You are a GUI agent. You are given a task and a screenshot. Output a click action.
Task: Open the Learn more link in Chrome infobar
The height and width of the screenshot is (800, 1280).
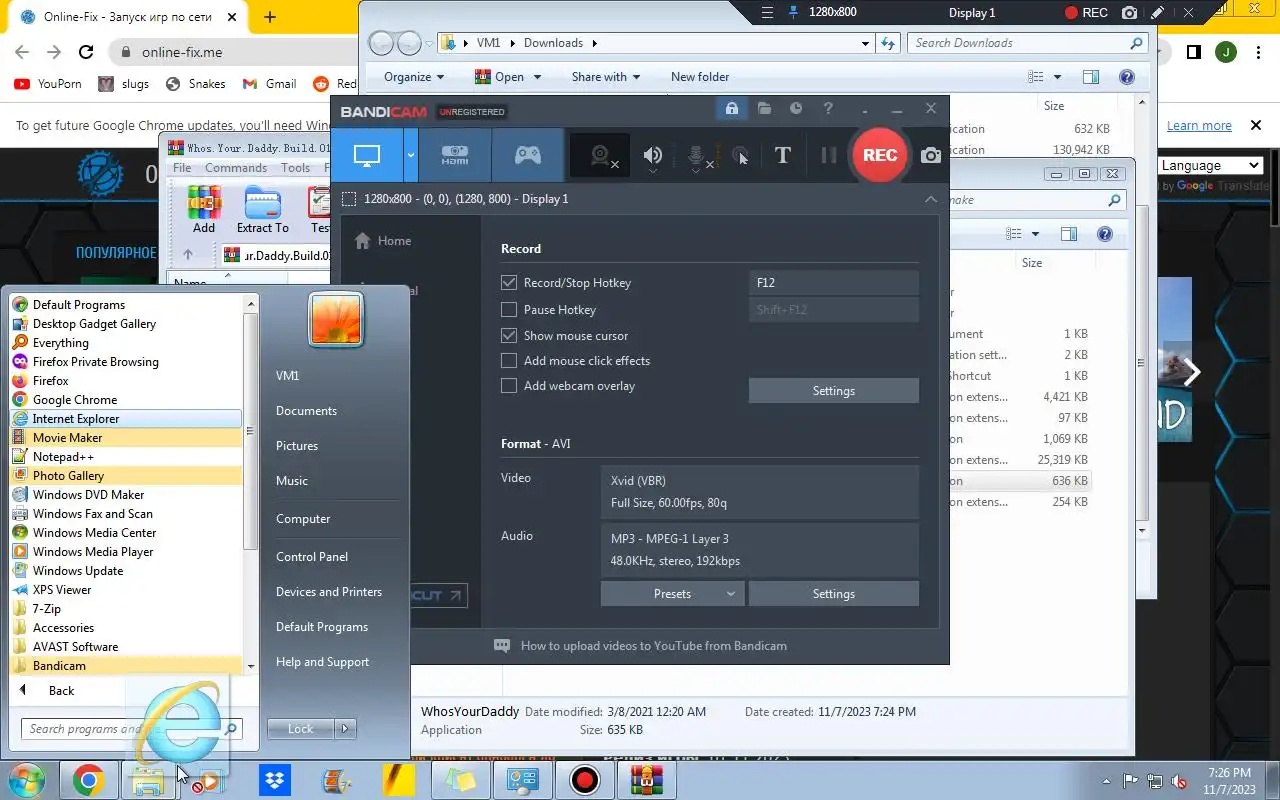click(x=1199, y=126)
